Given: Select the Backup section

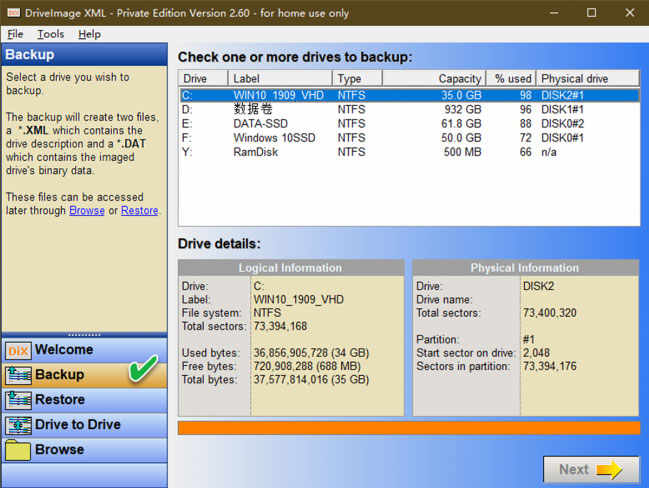Looking at the screenshot, I should pyautogui.click(x=85, y=375).
